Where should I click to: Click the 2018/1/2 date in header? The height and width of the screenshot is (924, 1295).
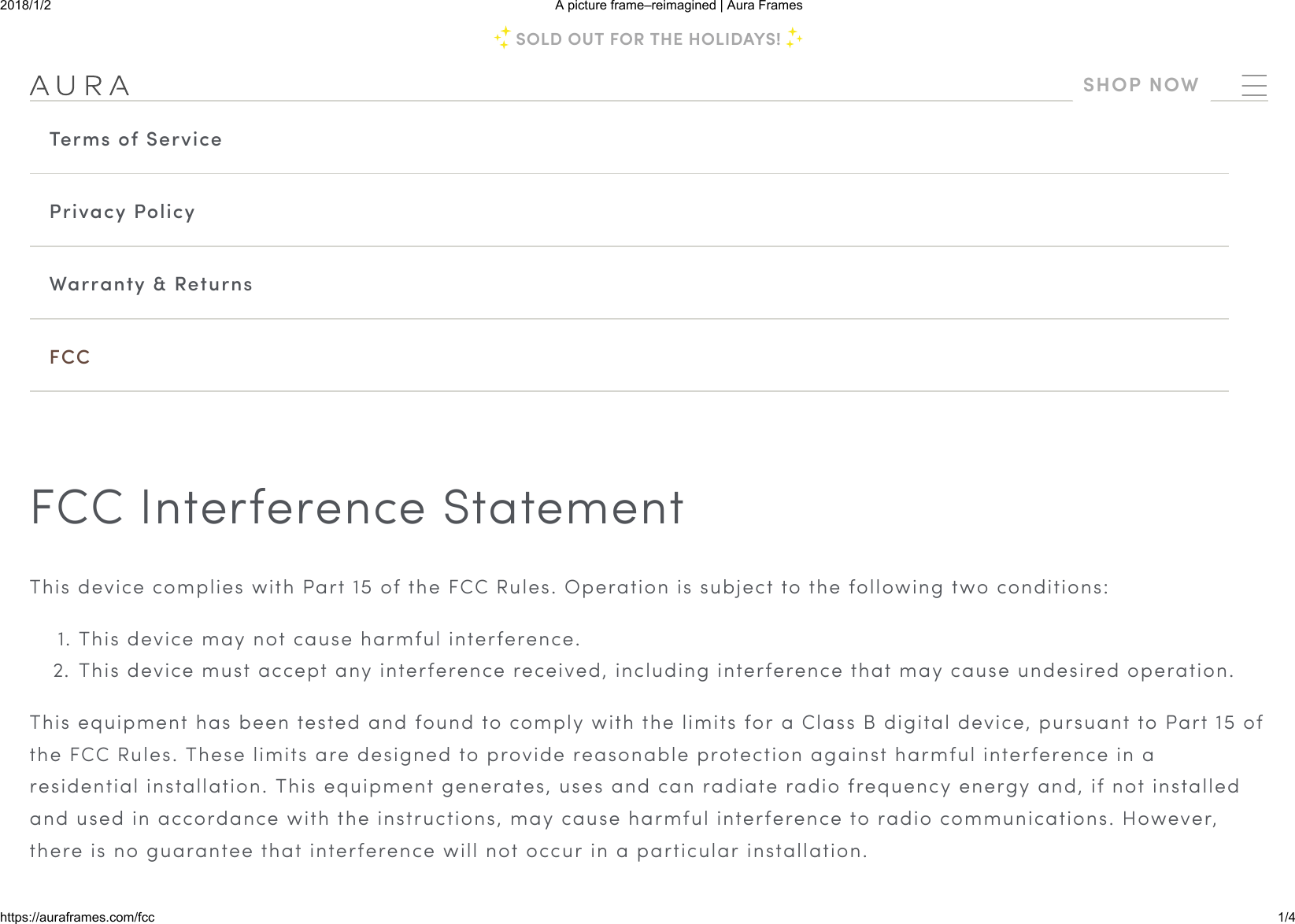[25, 6]
